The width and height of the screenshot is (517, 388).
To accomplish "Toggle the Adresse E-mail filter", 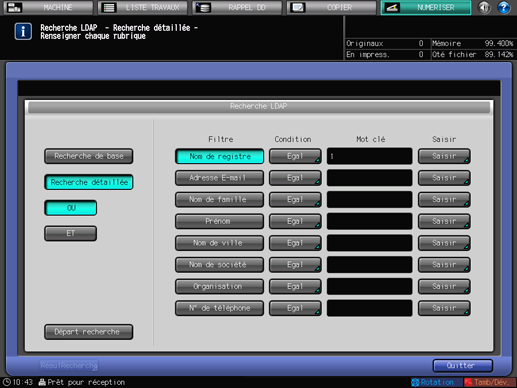I will coord(219,178).
